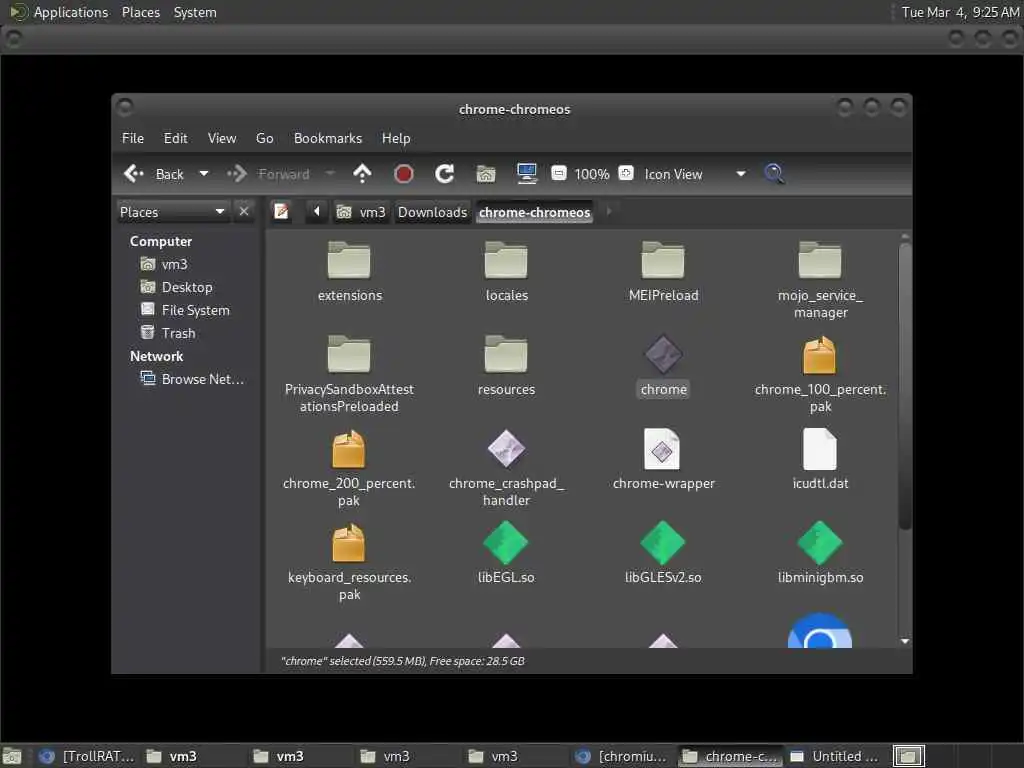Navigate to Downloads in the path bar
Screen dimensions: 1024x768
click(x=432, y=212)
